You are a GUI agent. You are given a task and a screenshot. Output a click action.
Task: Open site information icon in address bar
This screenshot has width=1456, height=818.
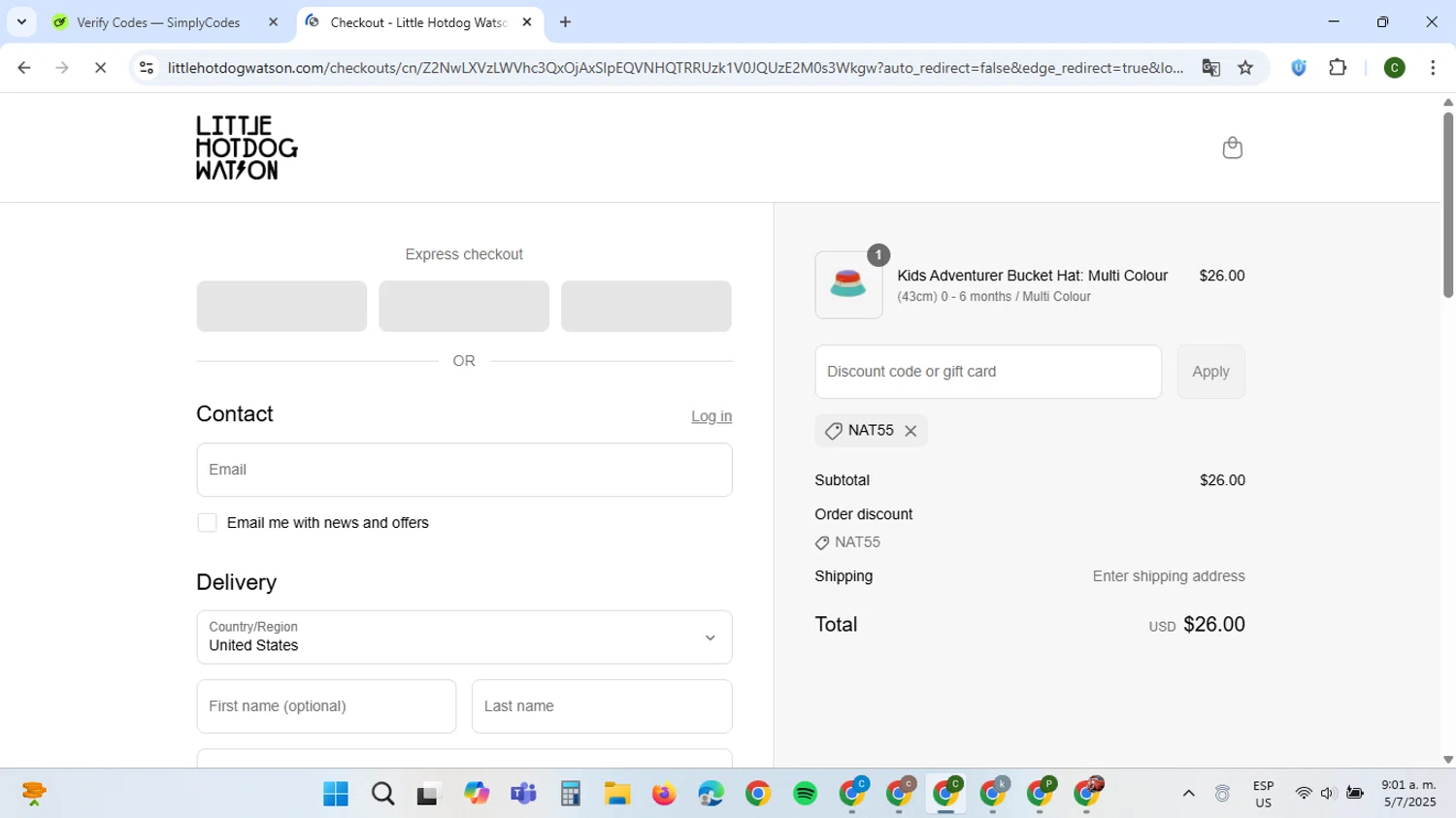tap(147, 68)
